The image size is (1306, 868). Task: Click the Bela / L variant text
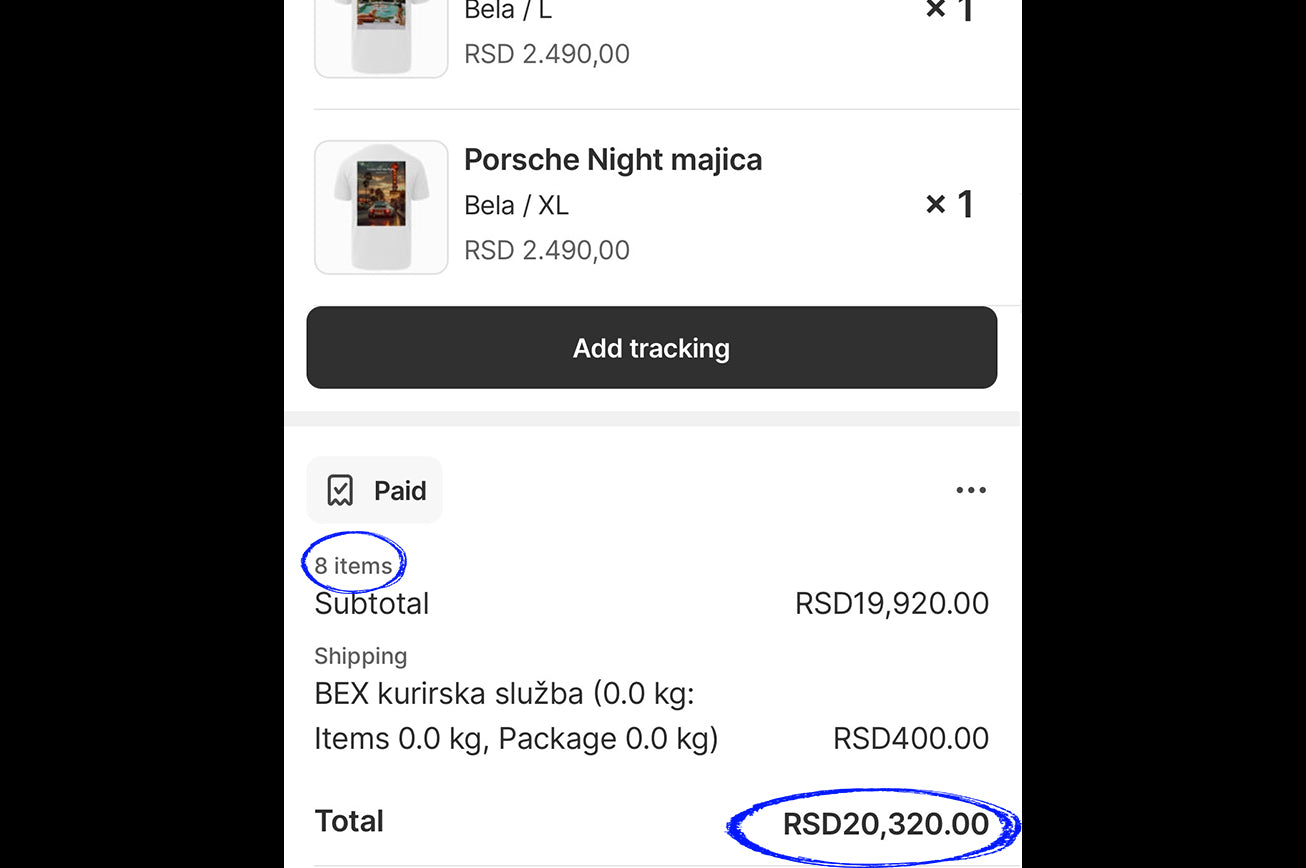(508, 12)
